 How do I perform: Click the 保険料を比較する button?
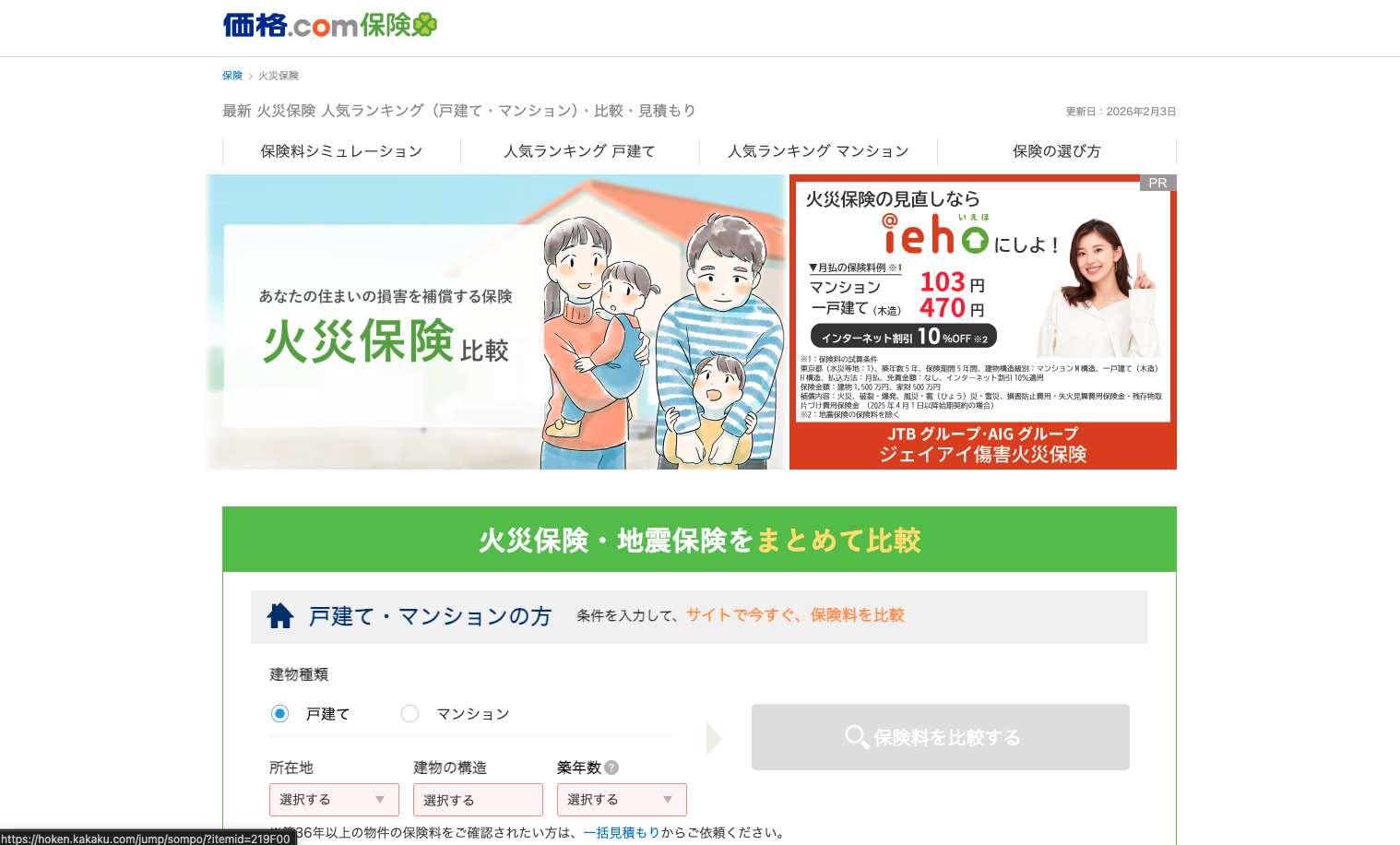[x=941, y=737]
